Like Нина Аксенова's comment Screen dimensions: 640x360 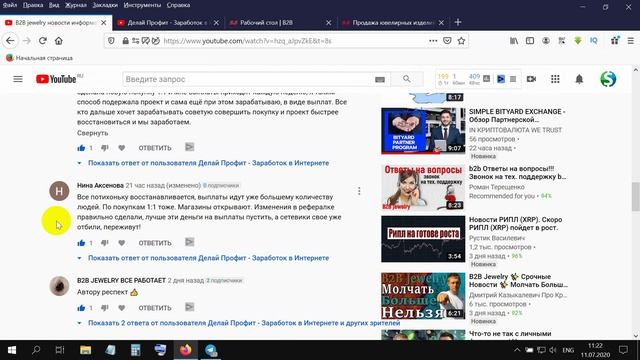[81, 243]
